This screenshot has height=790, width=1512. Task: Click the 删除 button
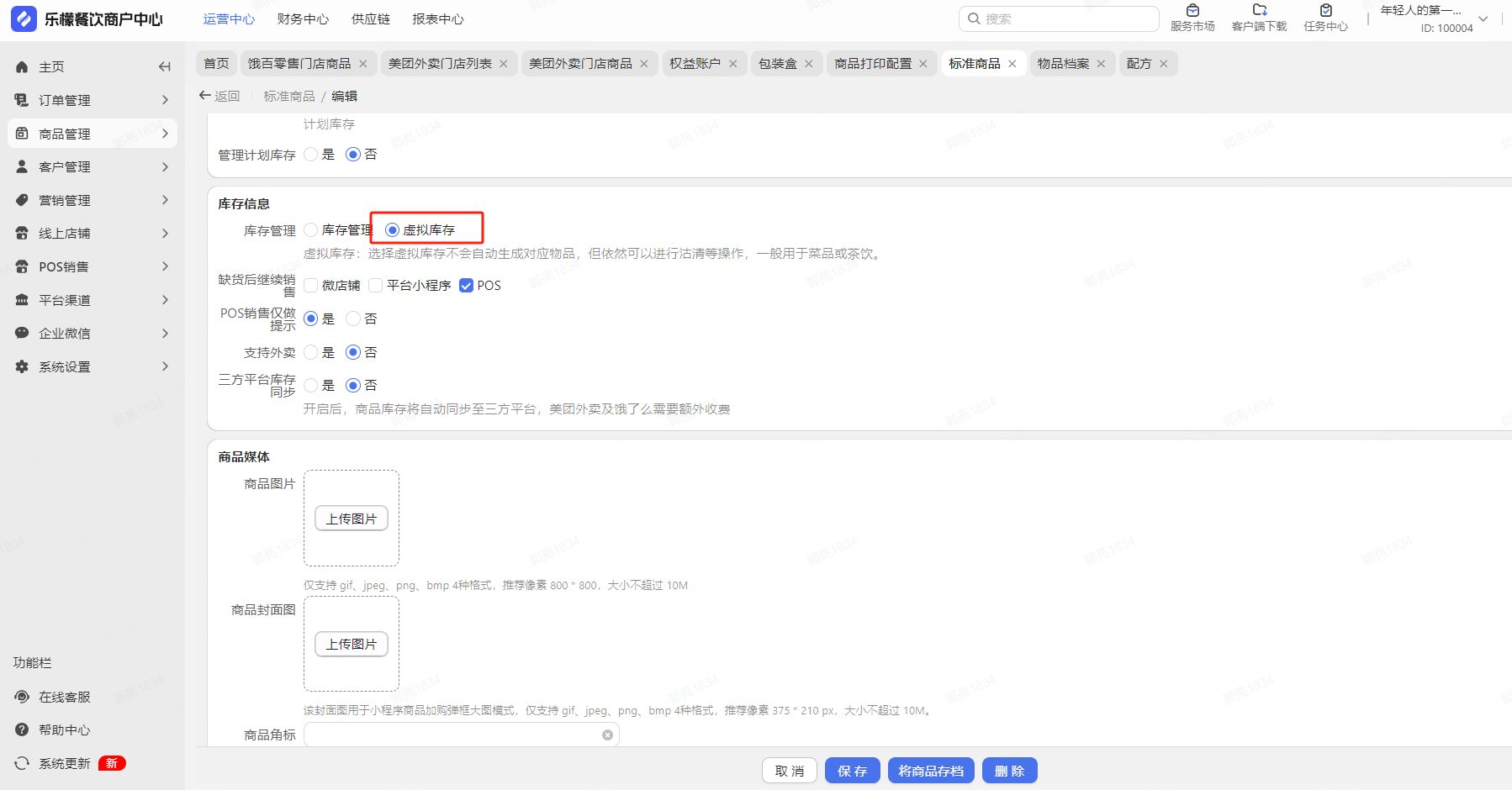coord(1009,771)
